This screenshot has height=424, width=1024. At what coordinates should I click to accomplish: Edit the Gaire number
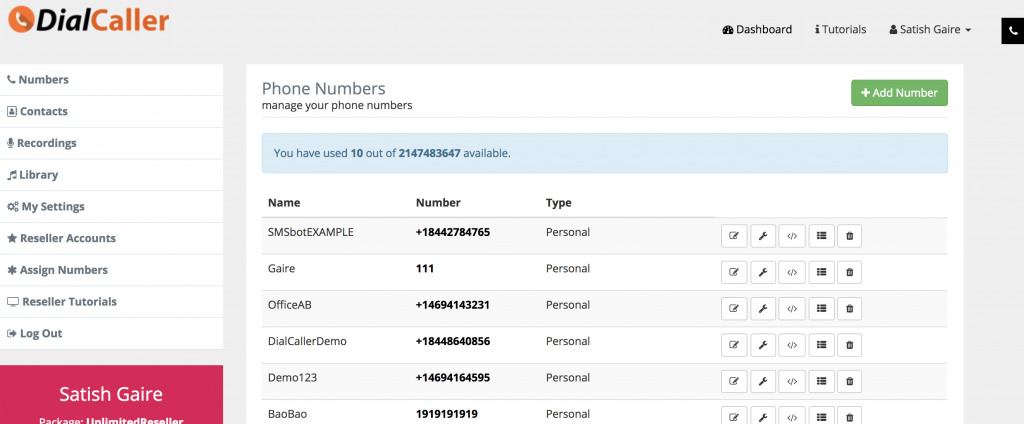[734, 272]
